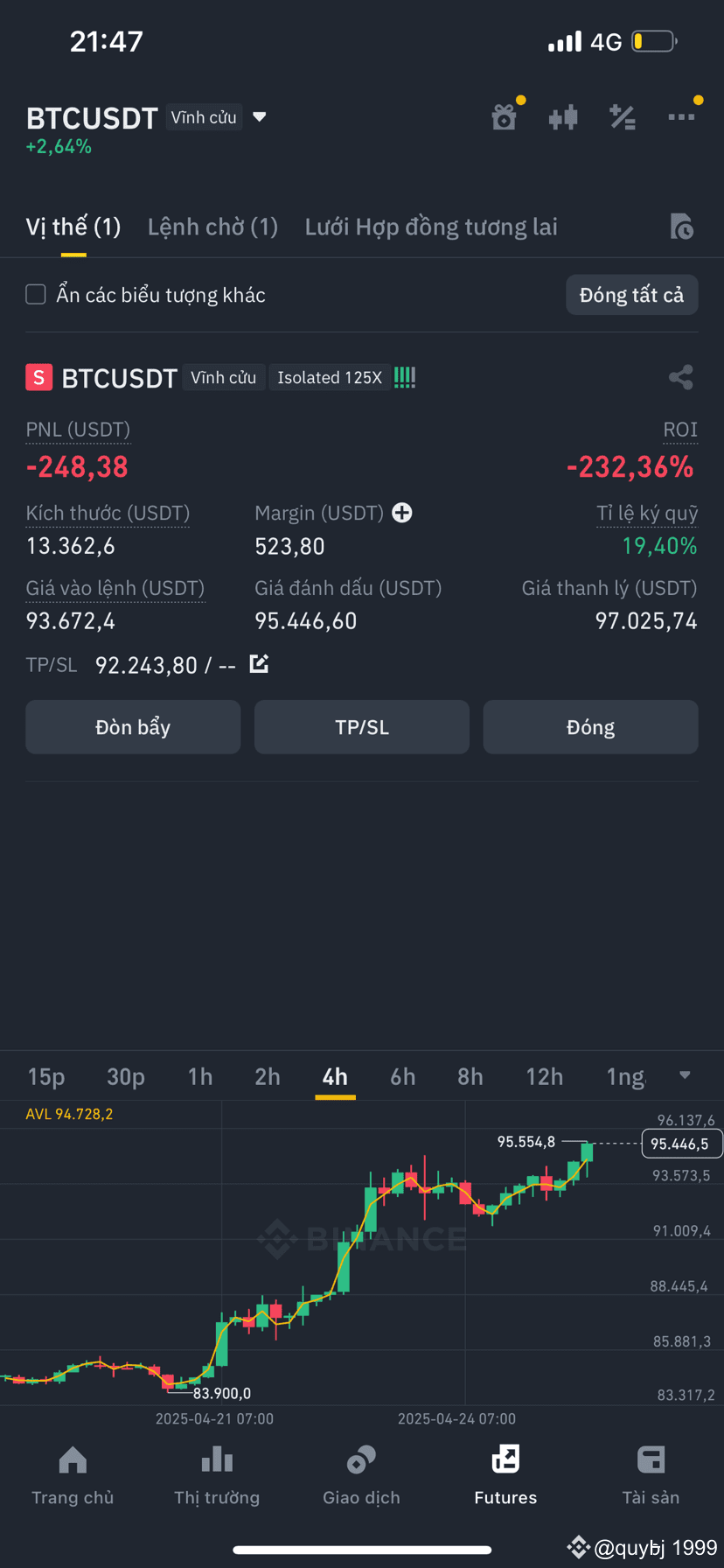Open the order history document icon
Viewport: 724px width, 1568px height.
tap(681, 227)
